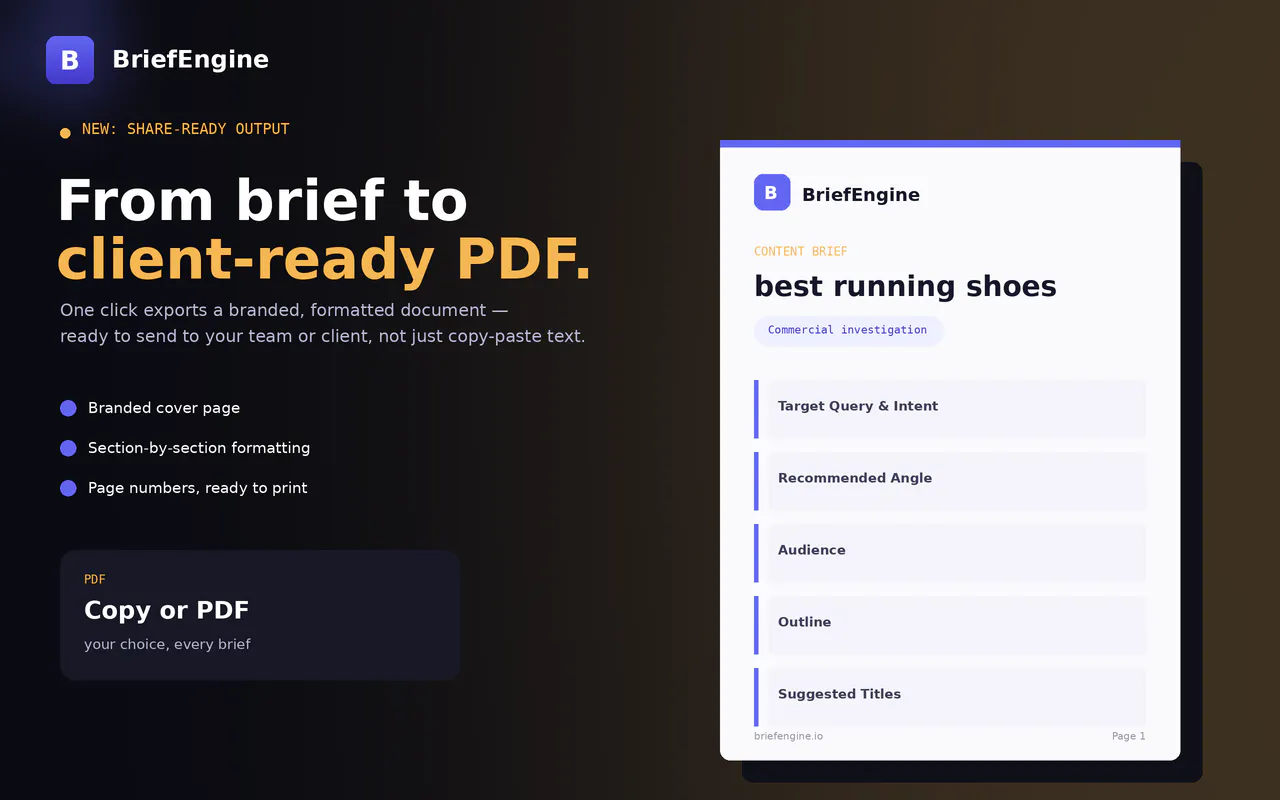Image resolution: width=1280 pixels, height=800 pixels.
Task: Open the Recommended Angle section
Action: click(950, 481)
